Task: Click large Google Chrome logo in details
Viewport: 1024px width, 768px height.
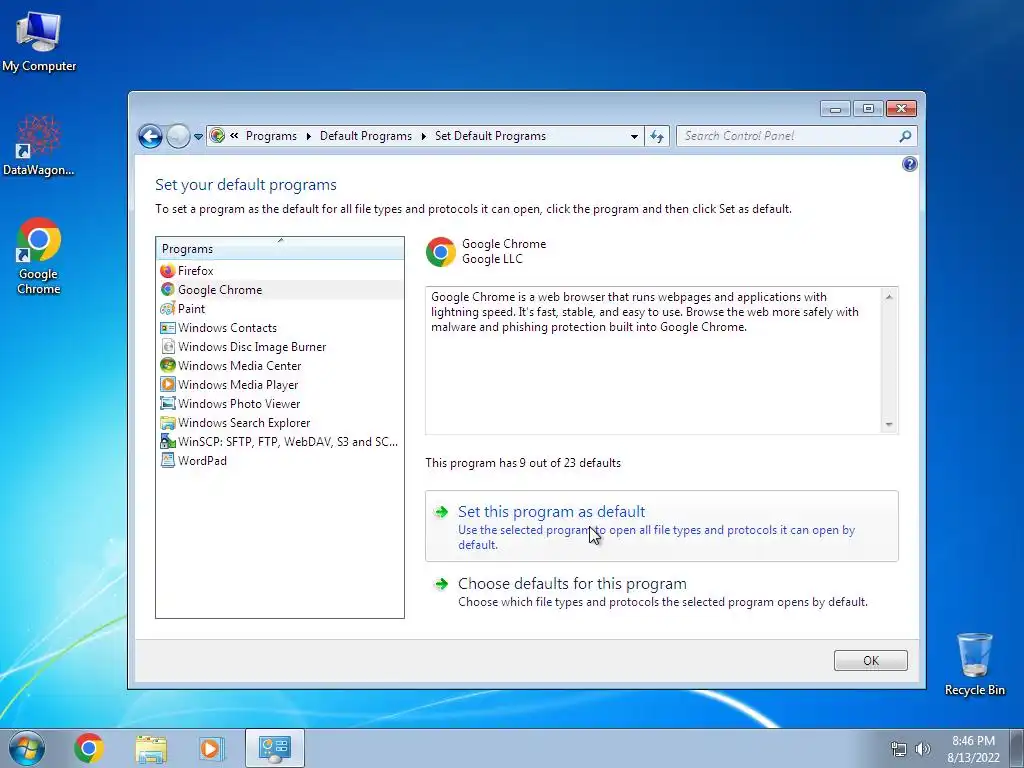Action: (441, 251)
